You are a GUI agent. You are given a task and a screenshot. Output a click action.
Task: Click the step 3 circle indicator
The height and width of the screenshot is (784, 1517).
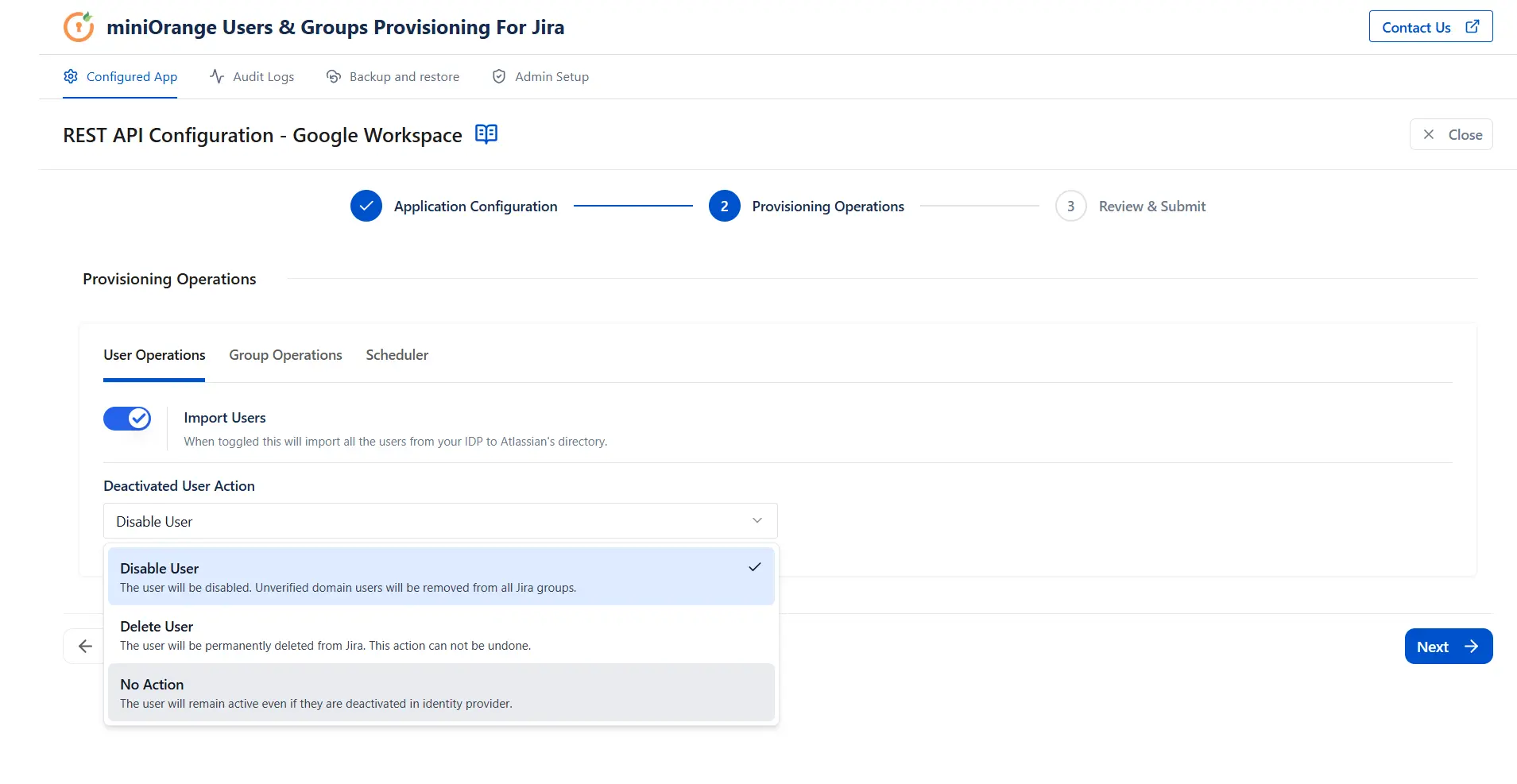(x=1071, y=206)
